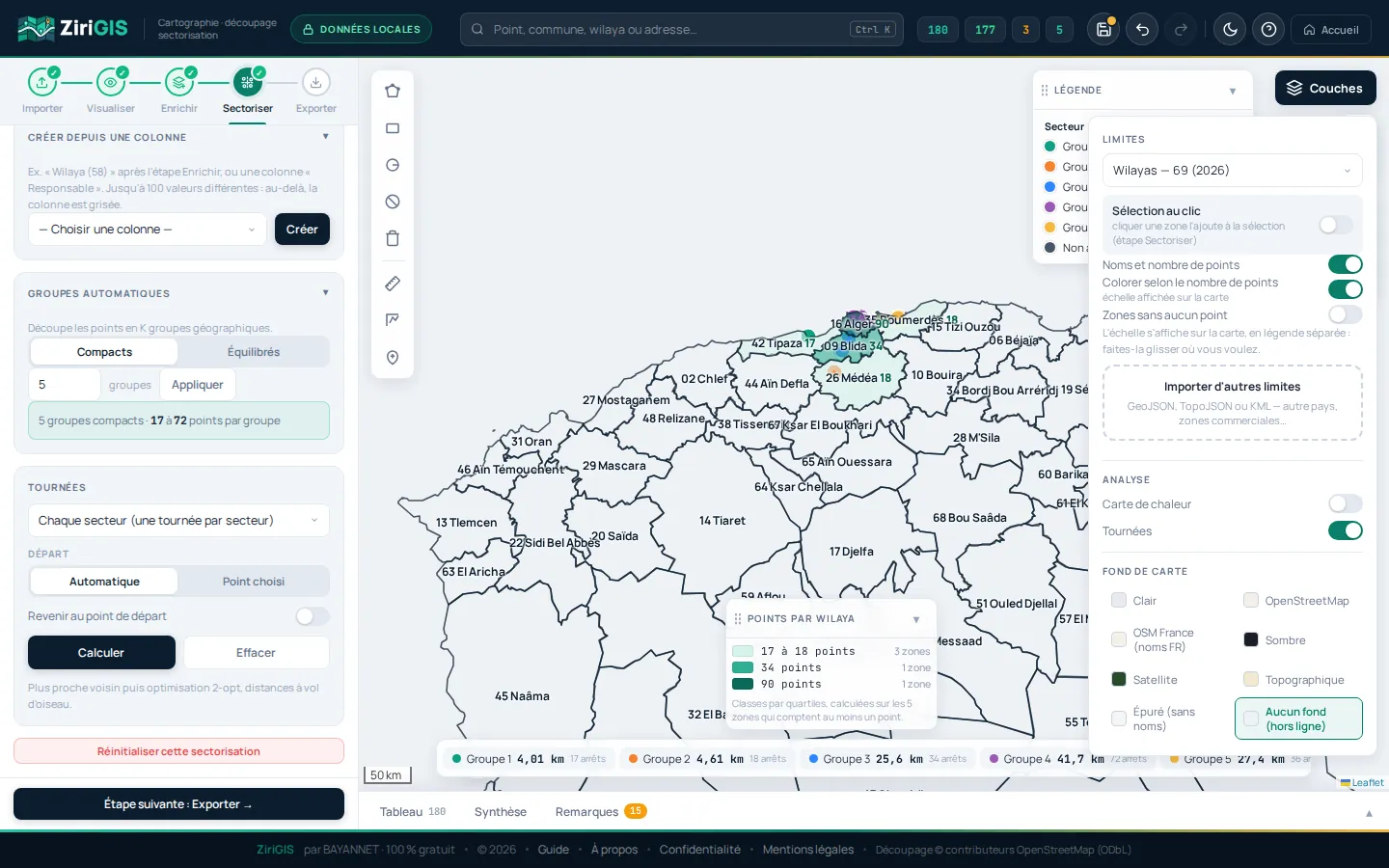Open the Remarques tab
Viewport: 1389px width, 868px height.
600,812
